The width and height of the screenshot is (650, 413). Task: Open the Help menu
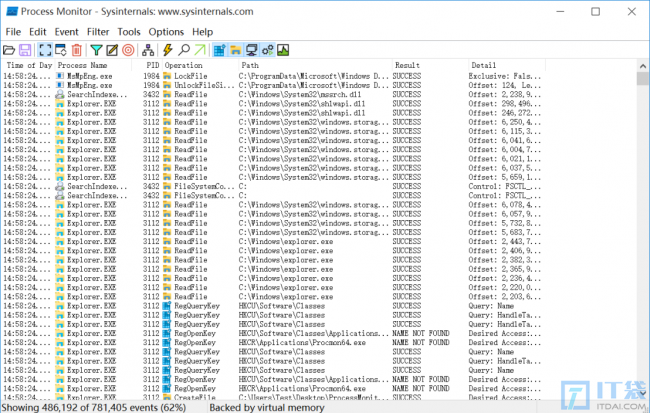[202, 32]
